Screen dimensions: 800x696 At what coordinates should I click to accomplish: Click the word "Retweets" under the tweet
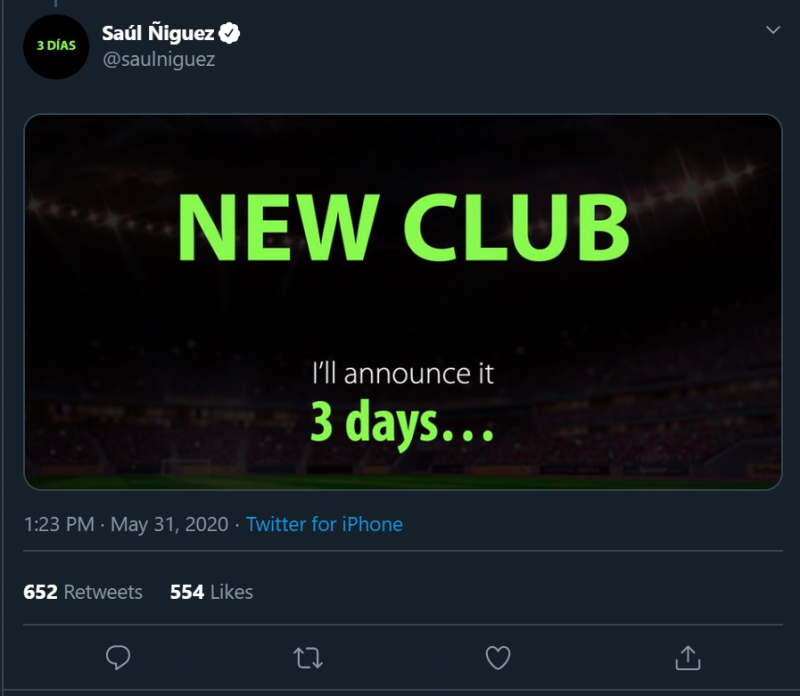[x=103, y=592]
